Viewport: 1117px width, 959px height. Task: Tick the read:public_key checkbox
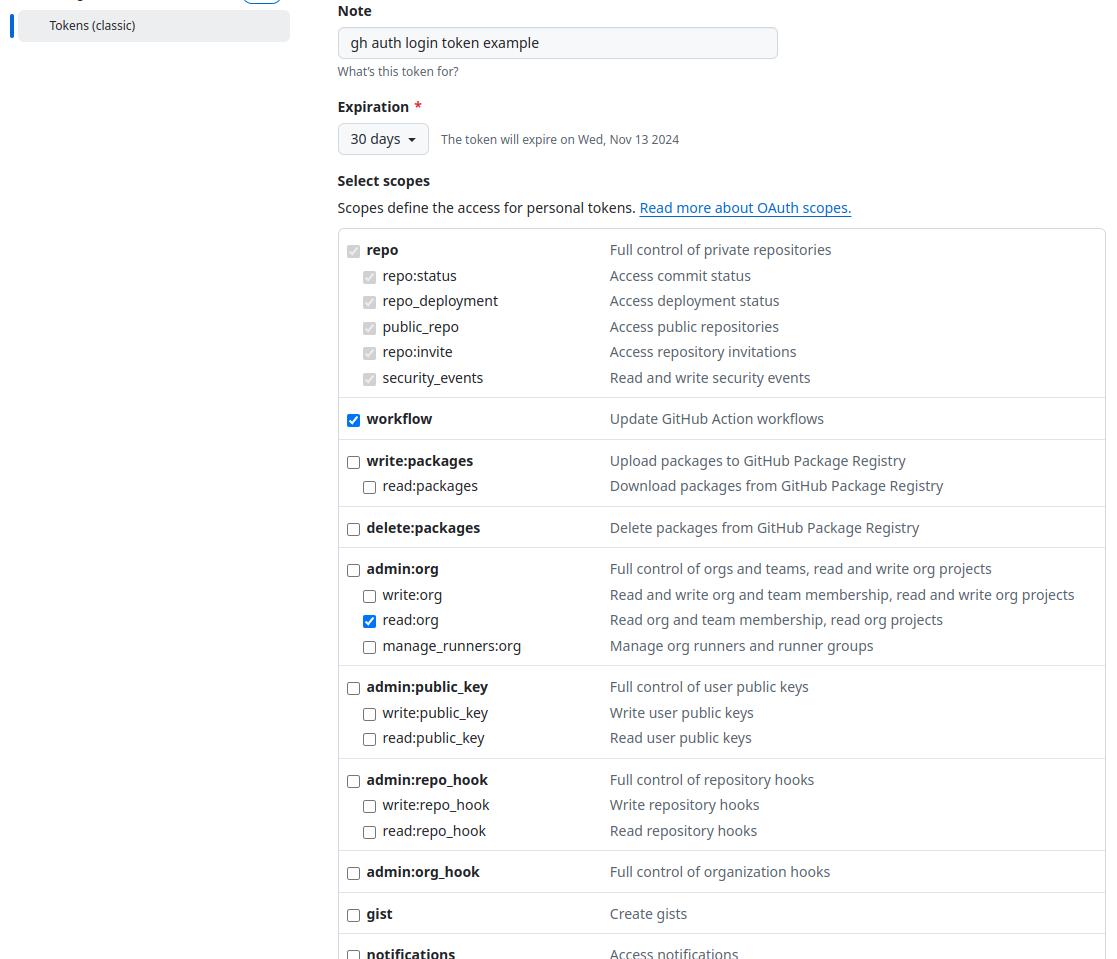click(370, 739)
